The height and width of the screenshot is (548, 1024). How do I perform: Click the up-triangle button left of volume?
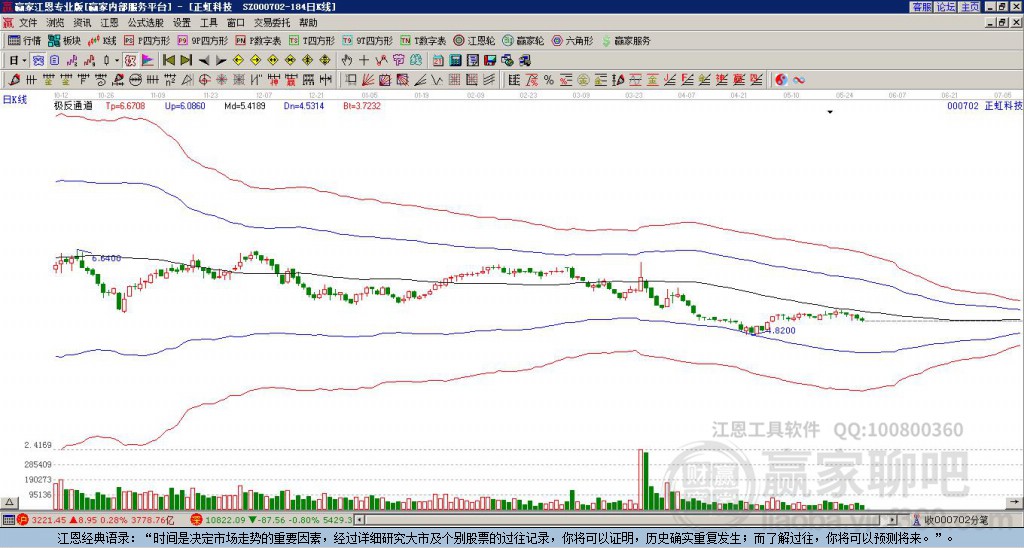[9, 503]
